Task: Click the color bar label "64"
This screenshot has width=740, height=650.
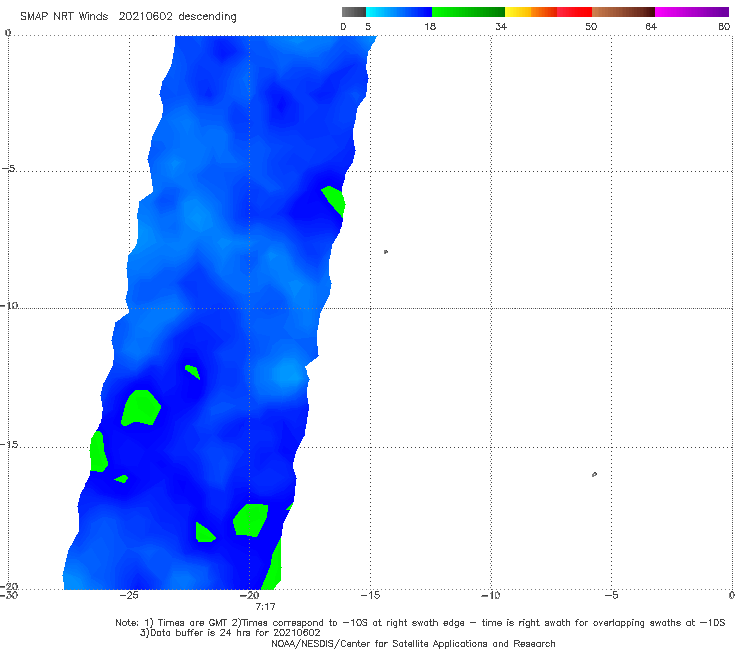Action: point(651,26)
